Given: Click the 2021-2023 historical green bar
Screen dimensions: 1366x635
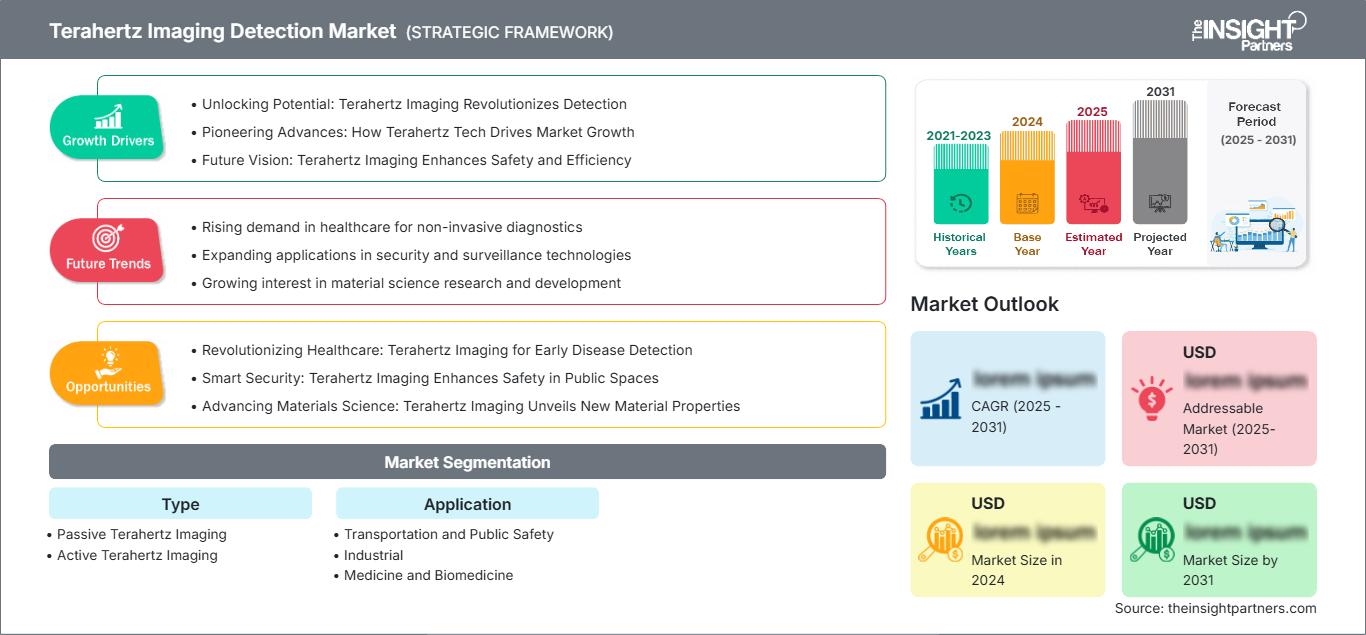Looking at the screenshot, I should click(960, 184).
